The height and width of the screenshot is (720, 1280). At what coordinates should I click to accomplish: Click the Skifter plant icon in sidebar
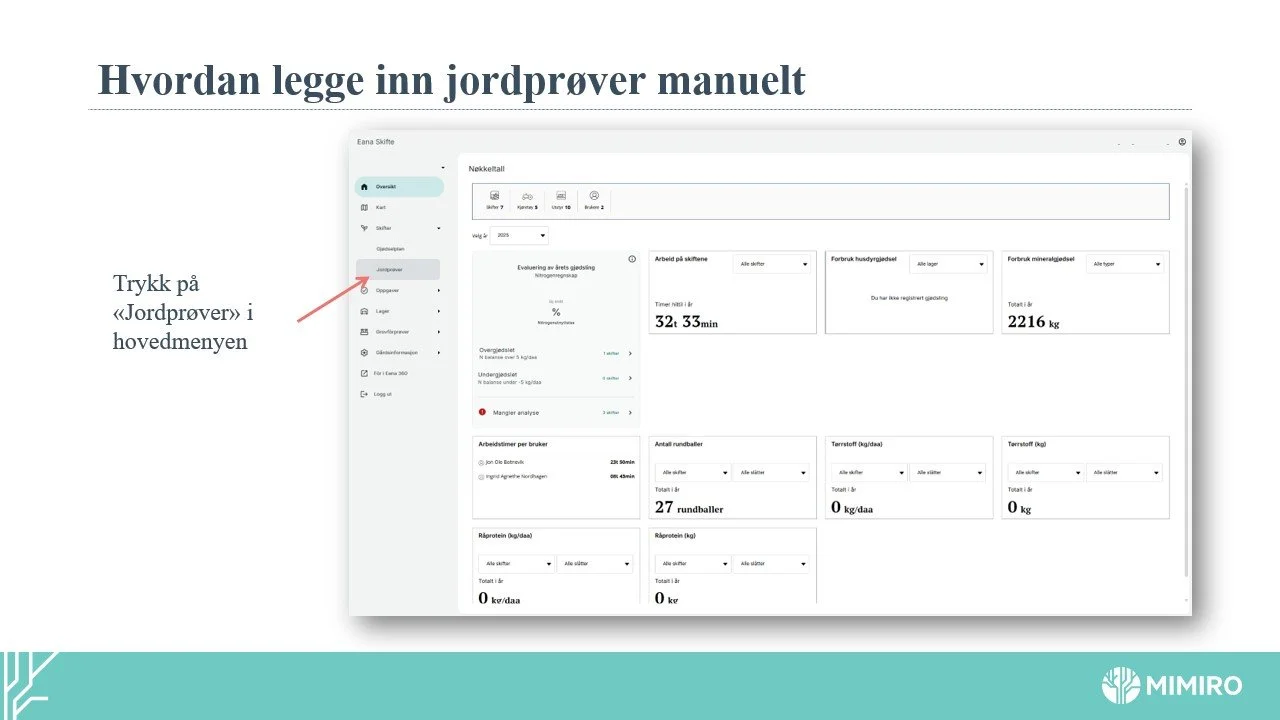pos(364,228)
